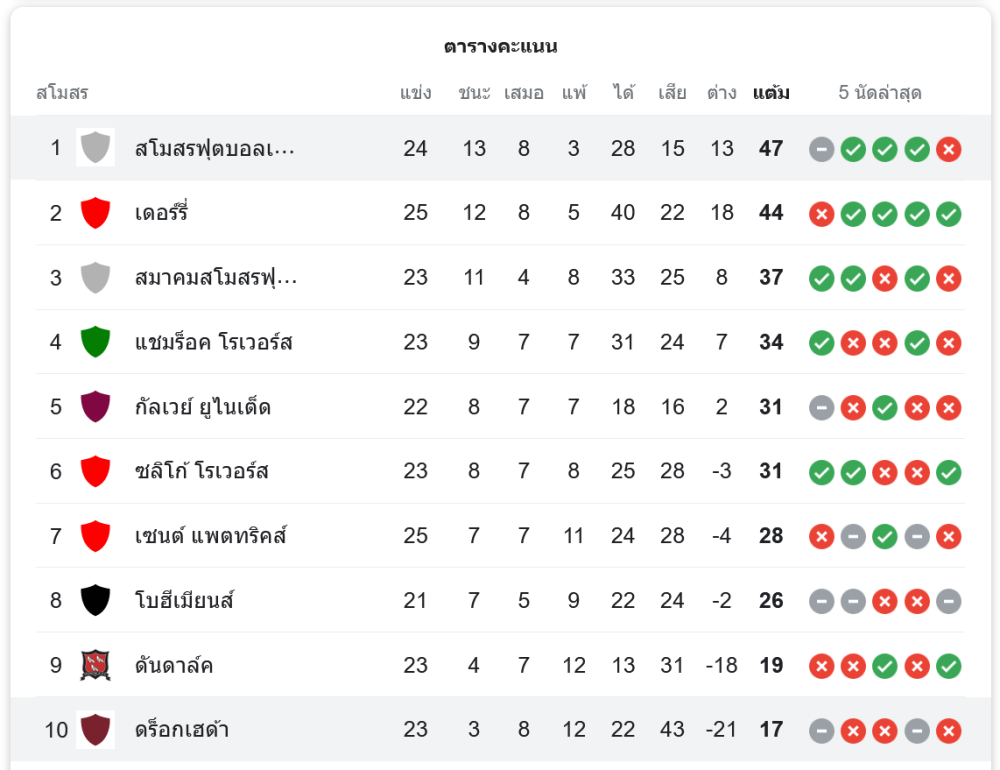Click Derry's most recent win icon
Screen dimensions: 1000x770
(x=949, y=213)
